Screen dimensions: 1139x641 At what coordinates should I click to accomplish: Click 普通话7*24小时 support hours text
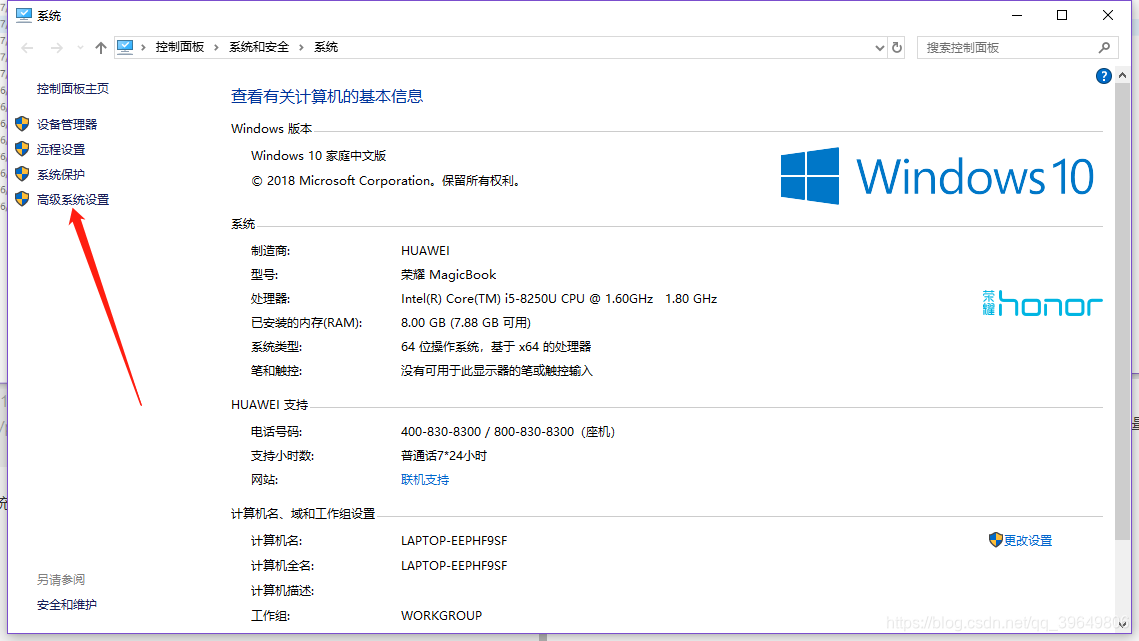point(444,456)
